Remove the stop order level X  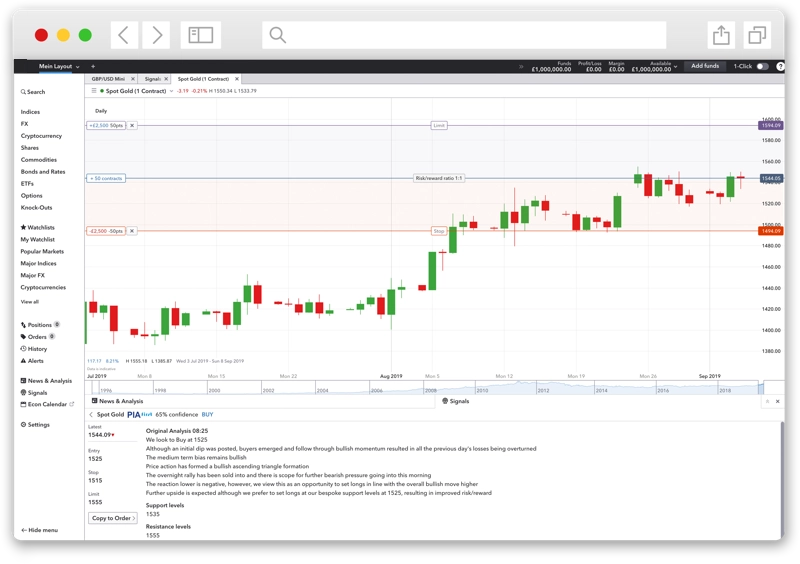coord(132,231)
